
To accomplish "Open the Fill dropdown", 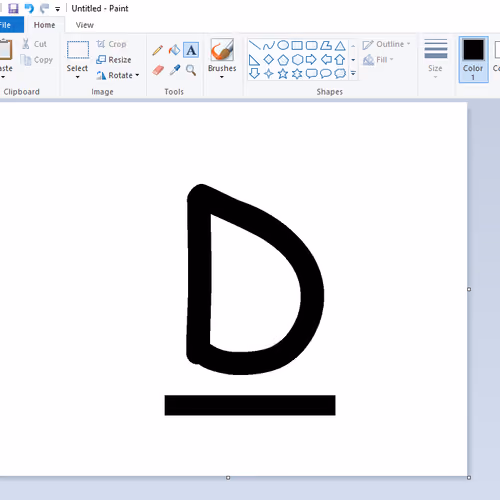I will coord(379,60).
